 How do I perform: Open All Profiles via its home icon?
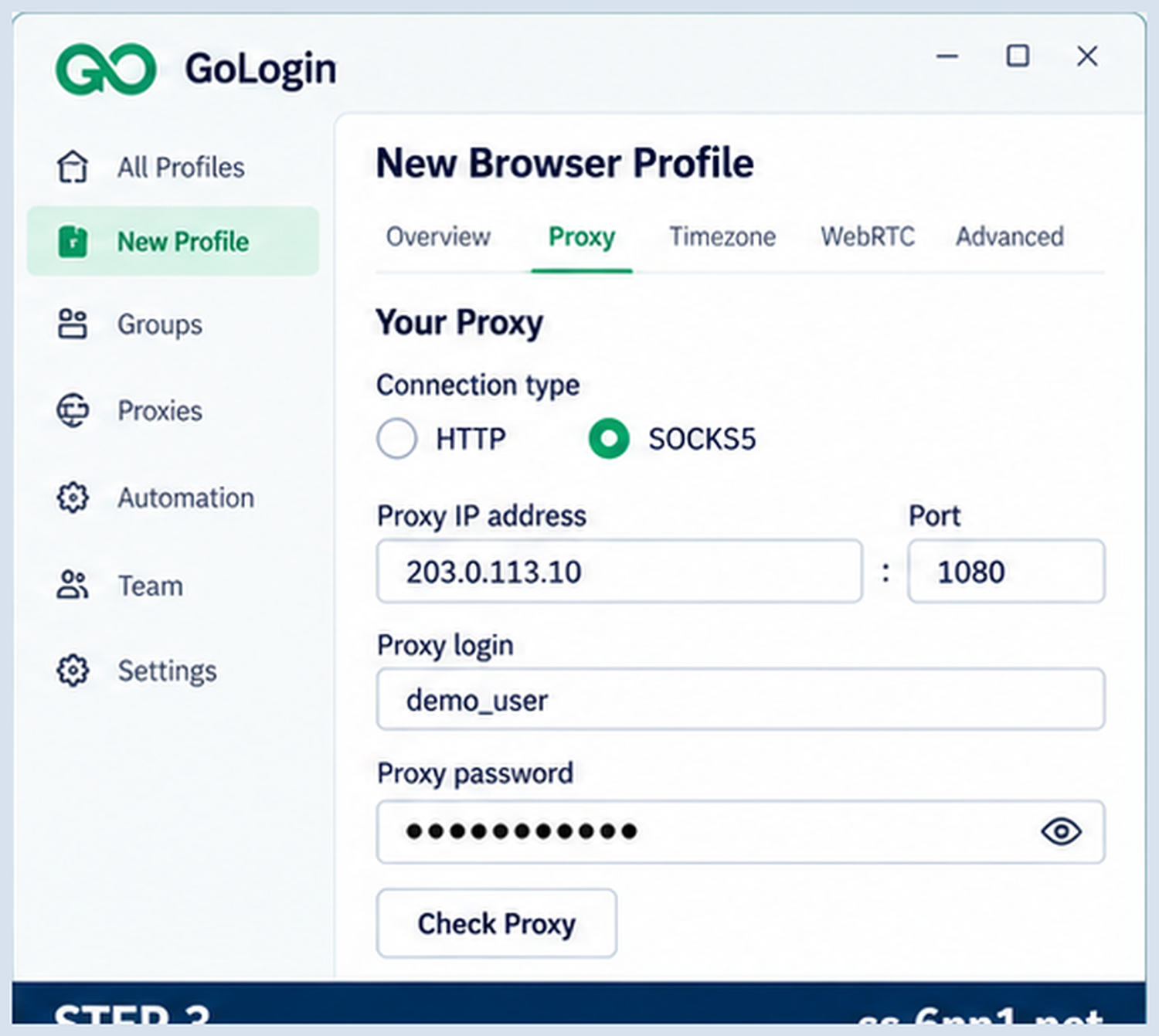(x=73, y=166)
